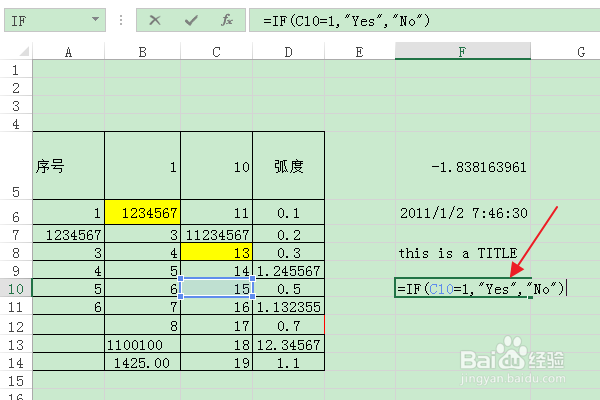Click cell with value 14
The height and width of the screenshot is (400, 600).
coord(217,270)
